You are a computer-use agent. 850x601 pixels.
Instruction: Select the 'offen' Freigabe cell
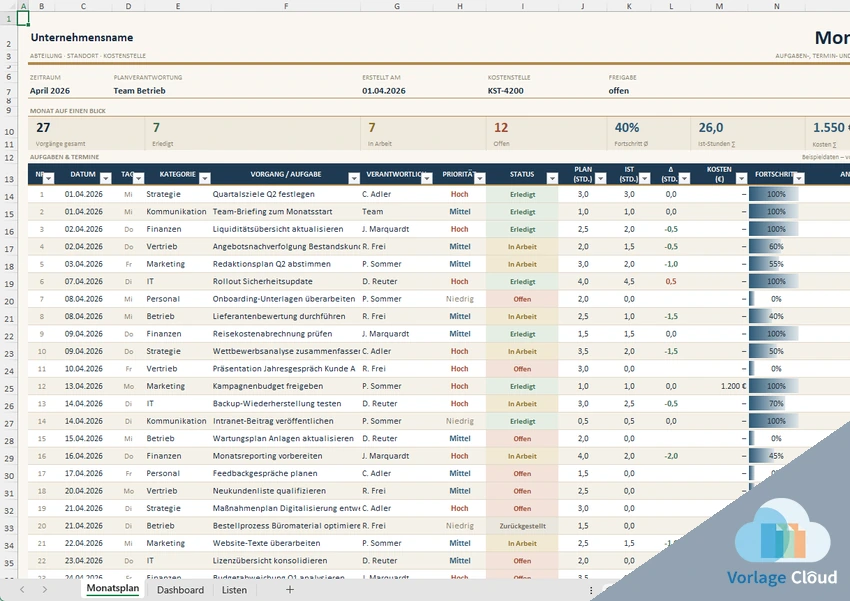[x=619, y=91]
